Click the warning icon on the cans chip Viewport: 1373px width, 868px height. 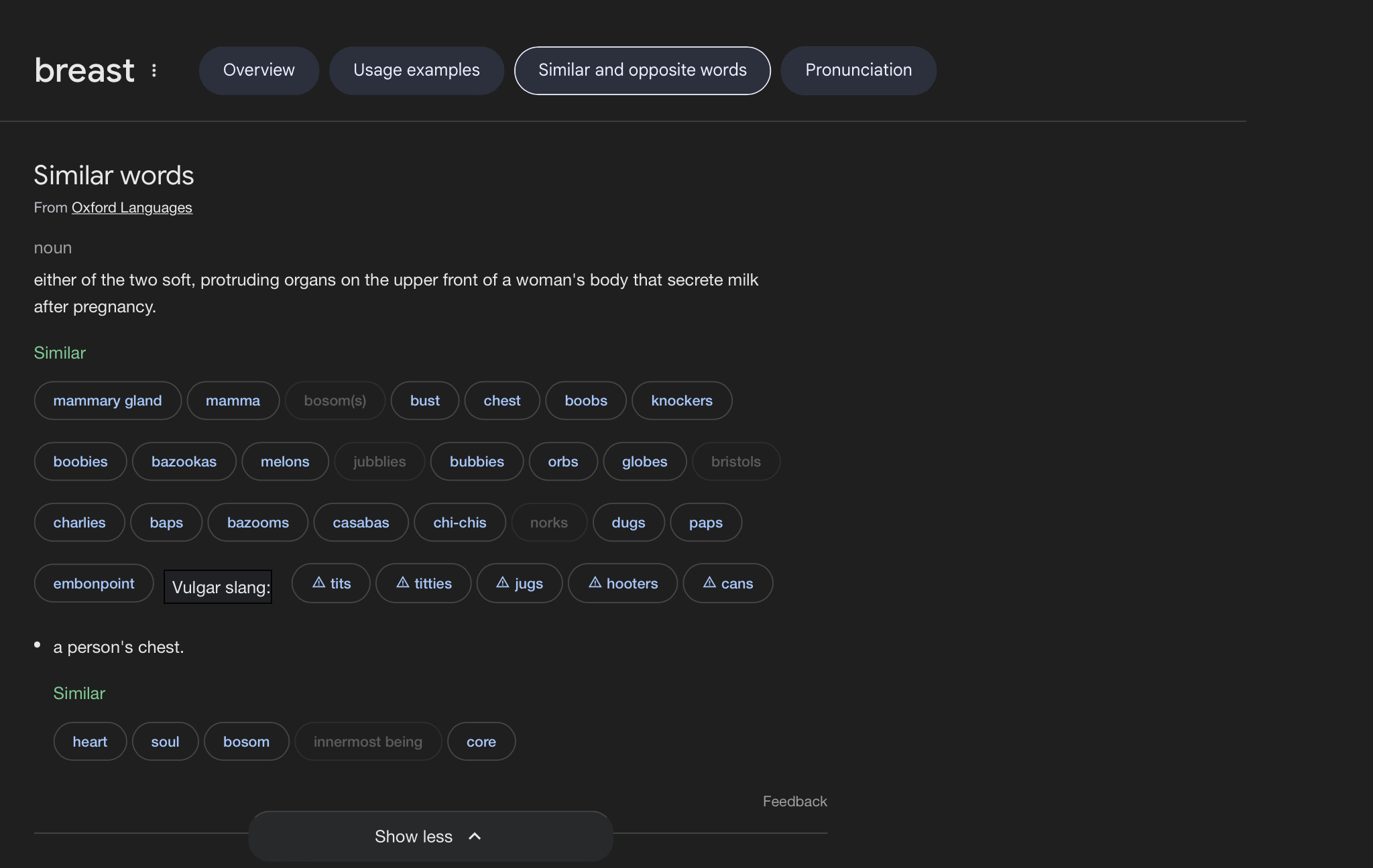709,582
